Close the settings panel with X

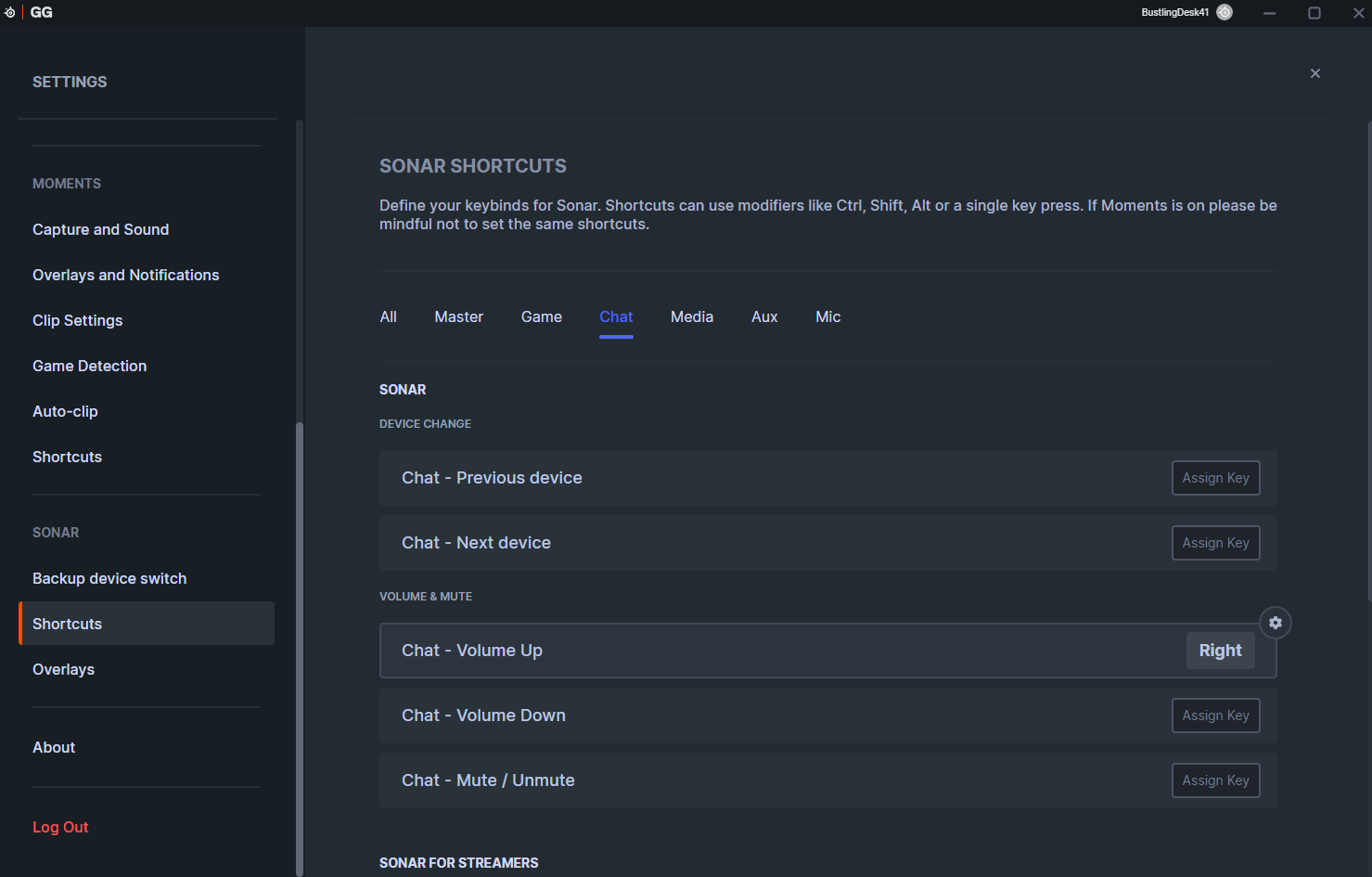point(1315,73)
